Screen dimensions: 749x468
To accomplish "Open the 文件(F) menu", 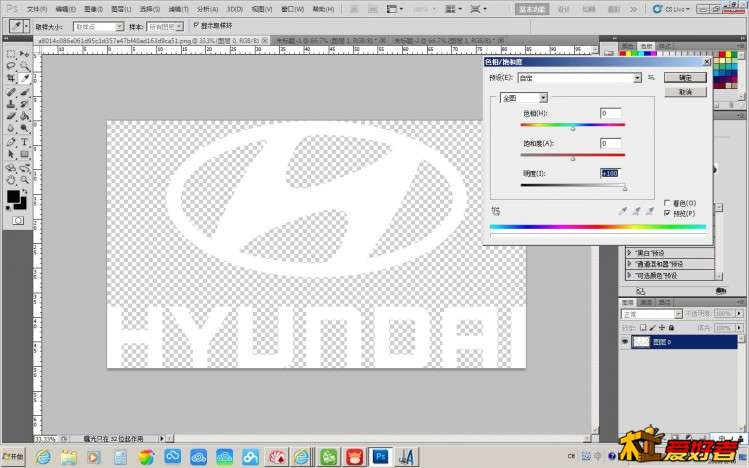I will coord(37,9).
